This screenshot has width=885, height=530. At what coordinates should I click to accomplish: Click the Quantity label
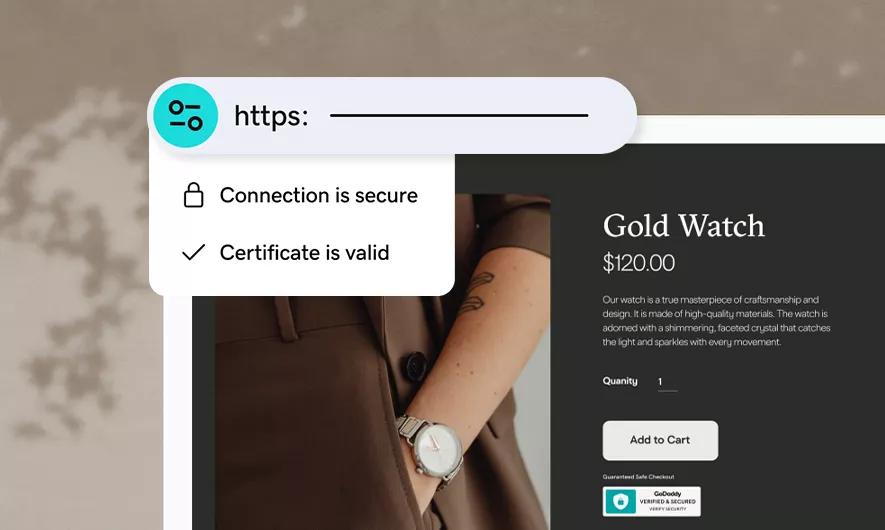(620, 381)
